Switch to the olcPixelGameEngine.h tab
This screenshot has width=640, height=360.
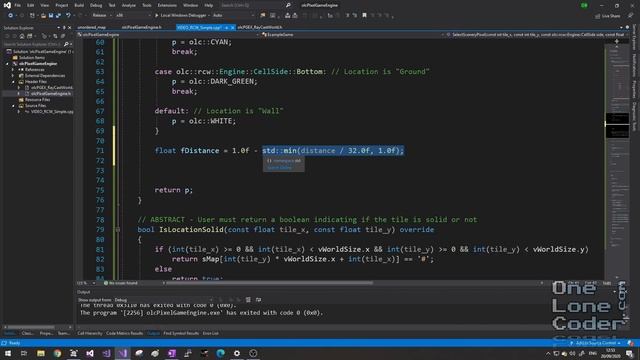pyautogui.click(x=141, y=27)
